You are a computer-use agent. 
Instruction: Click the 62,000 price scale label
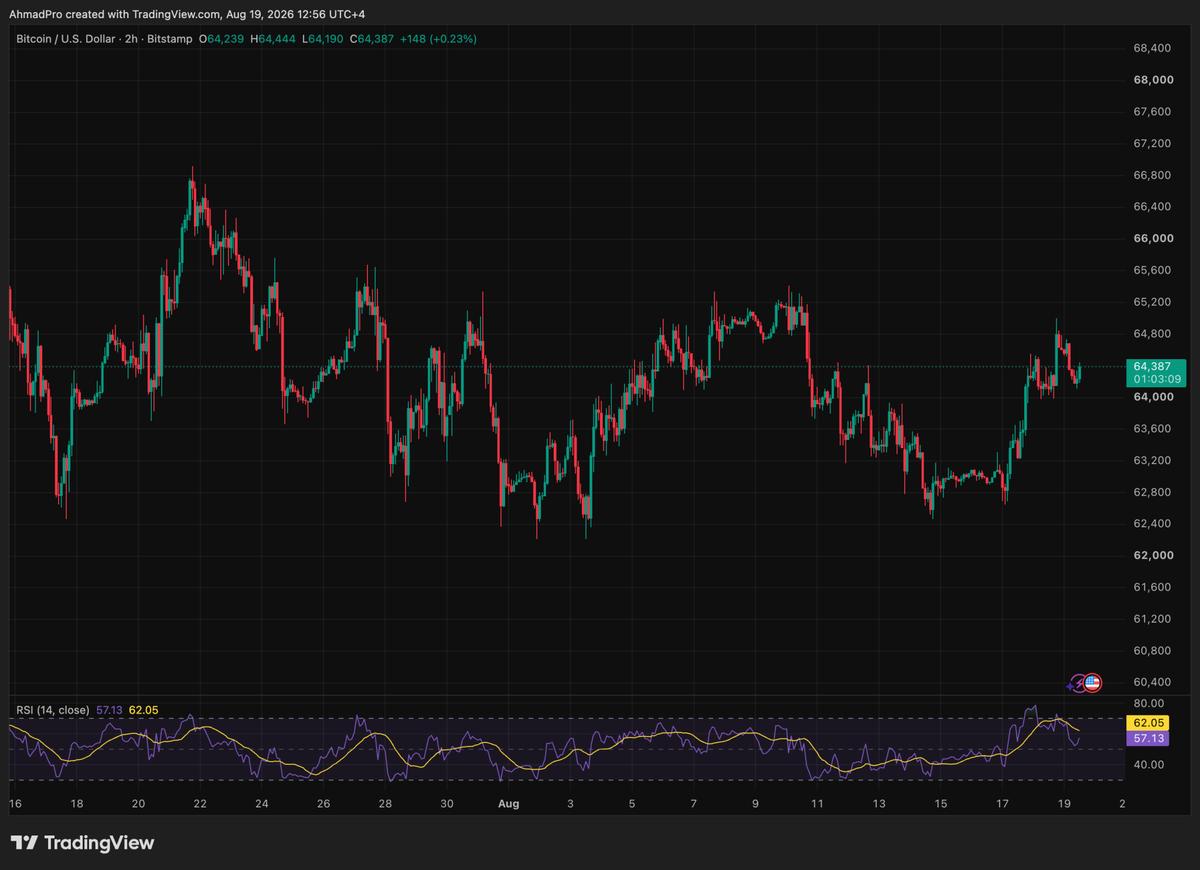pyautogui.click(x=1153, y=555)
